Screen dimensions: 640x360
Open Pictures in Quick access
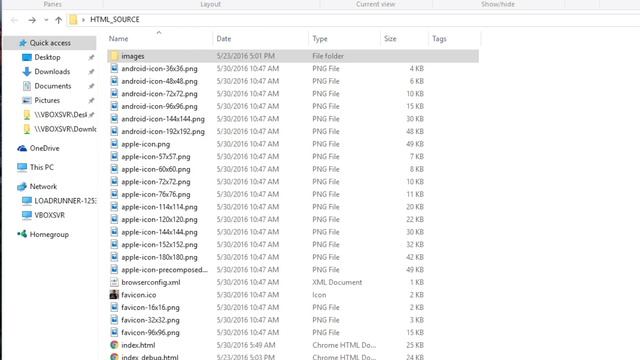click(x=47, y=100)
